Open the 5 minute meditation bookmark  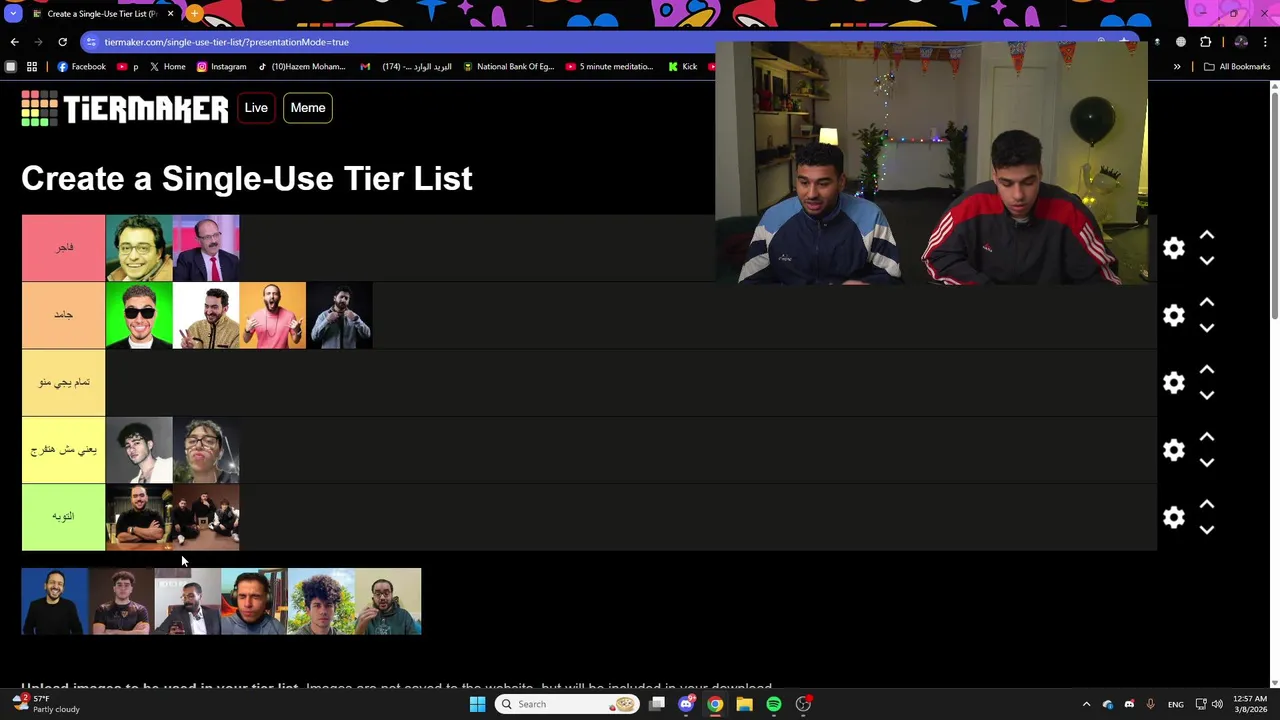[x=609, y=67]
